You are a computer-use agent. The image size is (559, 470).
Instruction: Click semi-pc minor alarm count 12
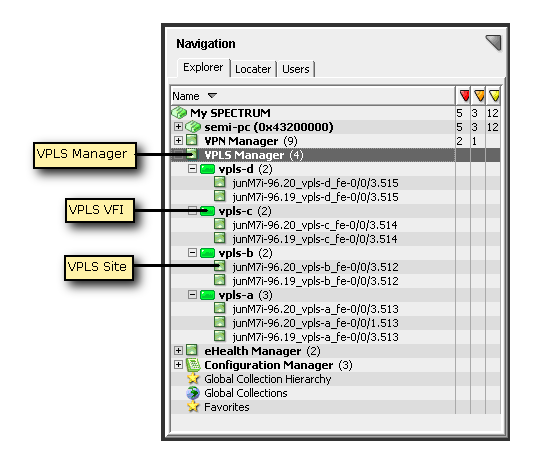[493, 127]
